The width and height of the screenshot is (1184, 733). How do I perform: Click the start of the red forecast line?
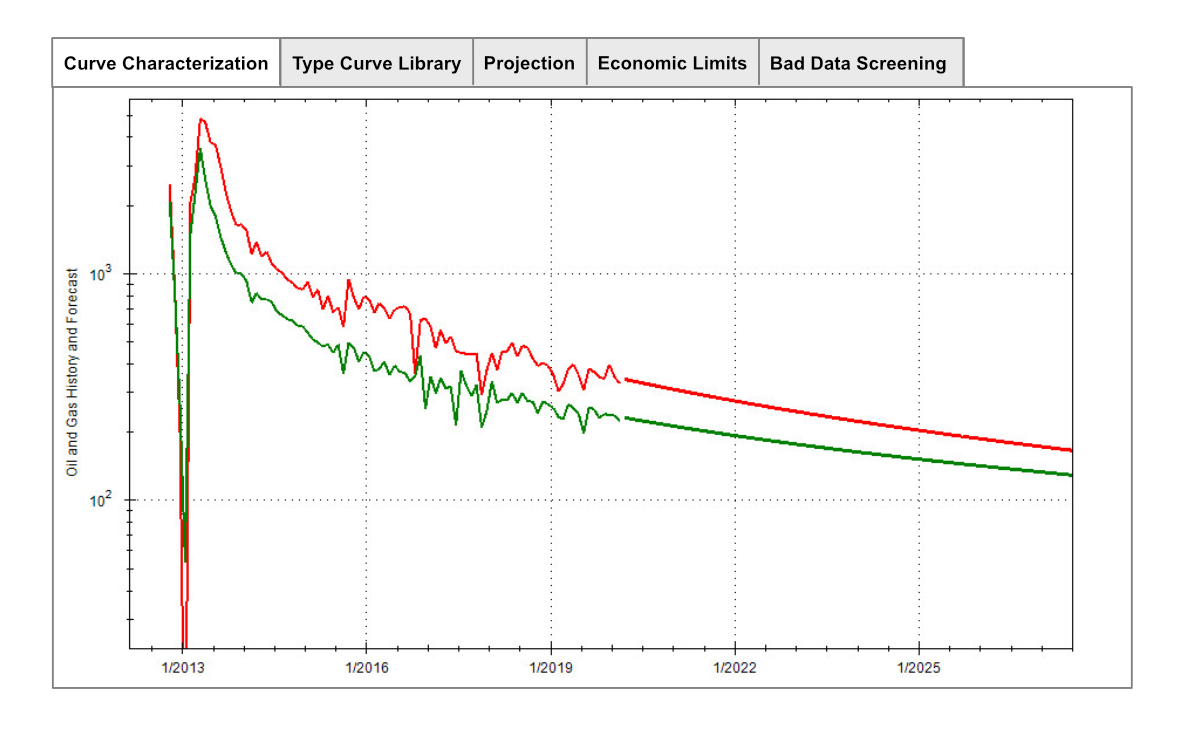627,380
